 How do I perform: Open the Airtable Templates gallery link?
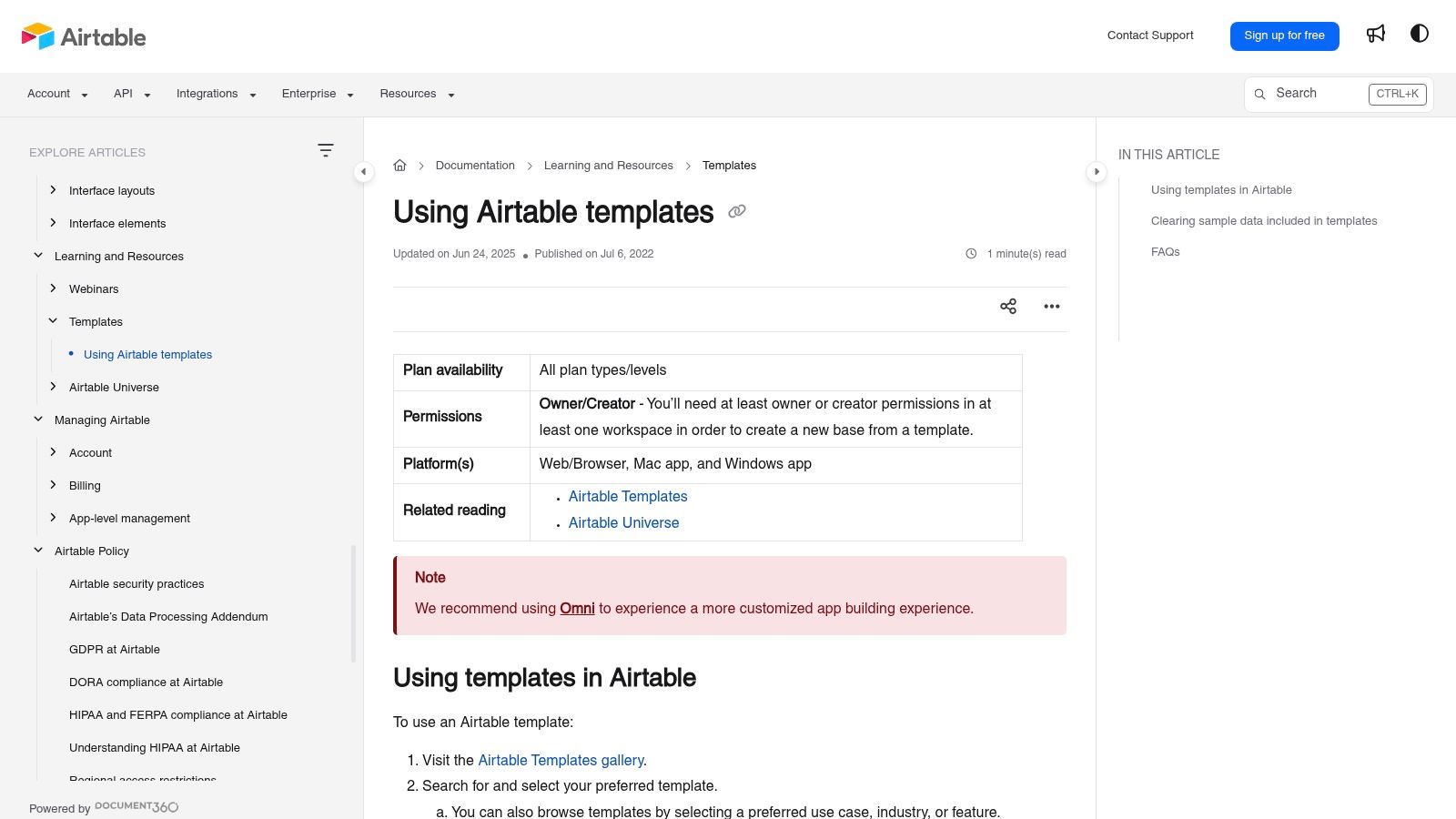(561, 760)
